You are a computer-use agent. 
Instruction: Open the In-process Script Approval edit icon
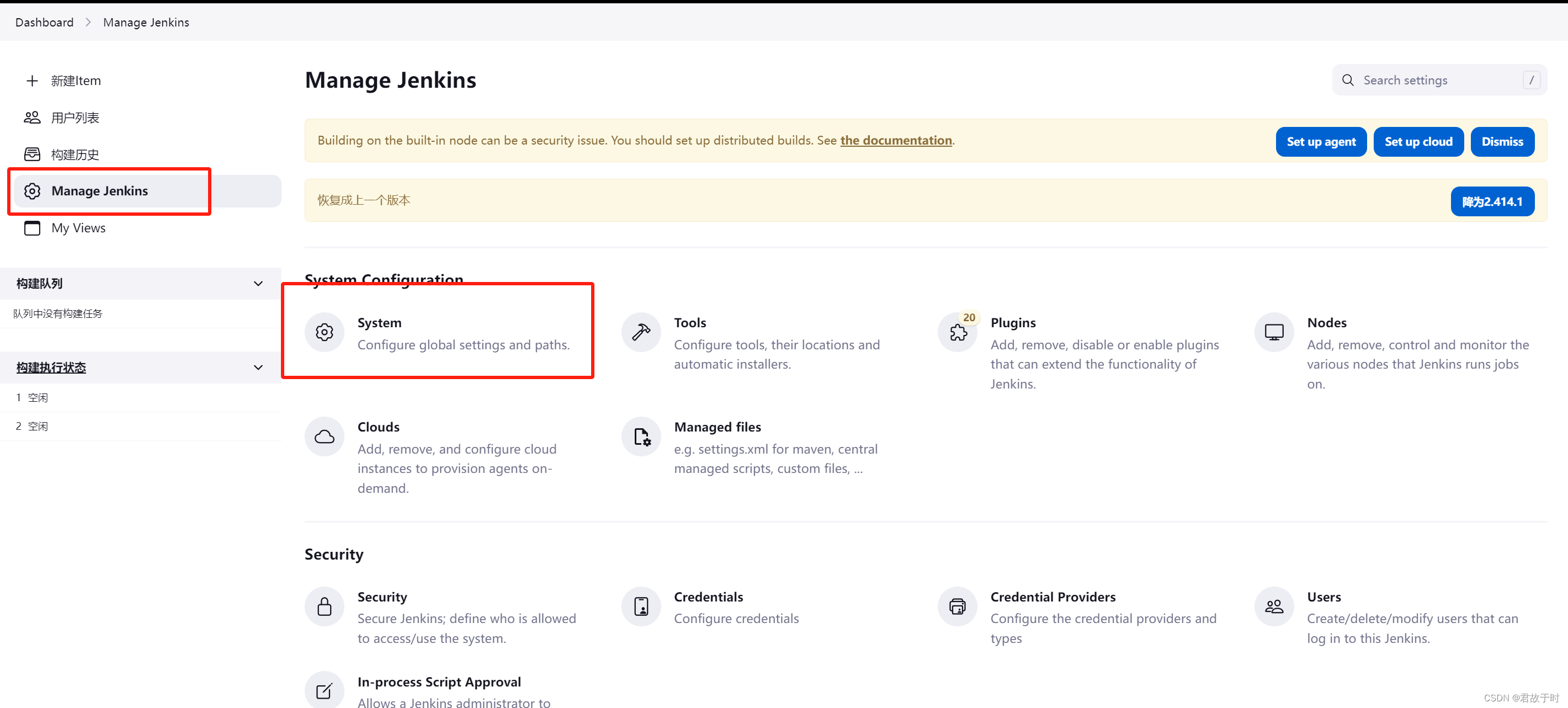point(325,691)
